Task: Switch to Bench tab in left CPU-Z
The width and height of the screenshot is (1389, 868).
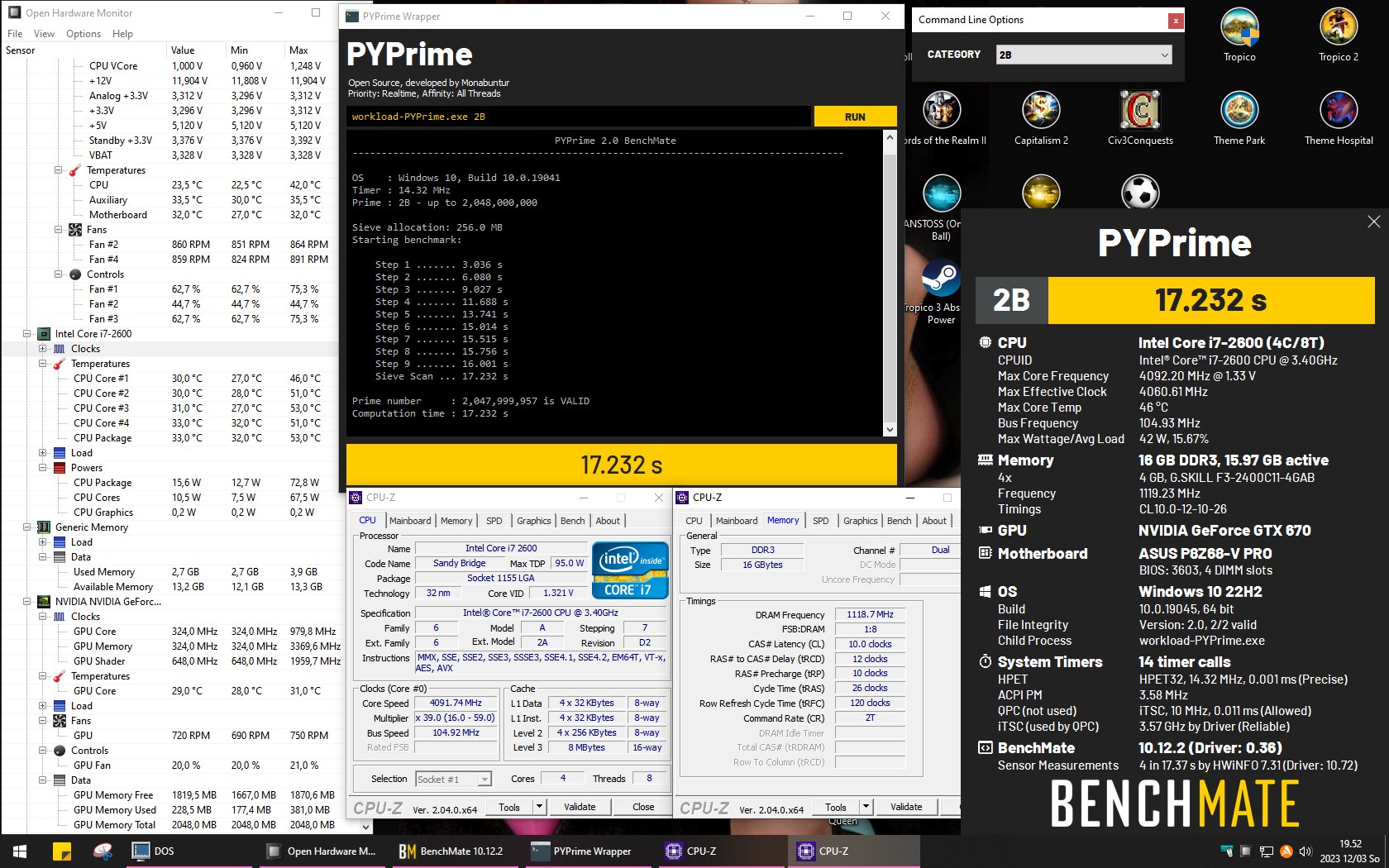Action: 572,521
